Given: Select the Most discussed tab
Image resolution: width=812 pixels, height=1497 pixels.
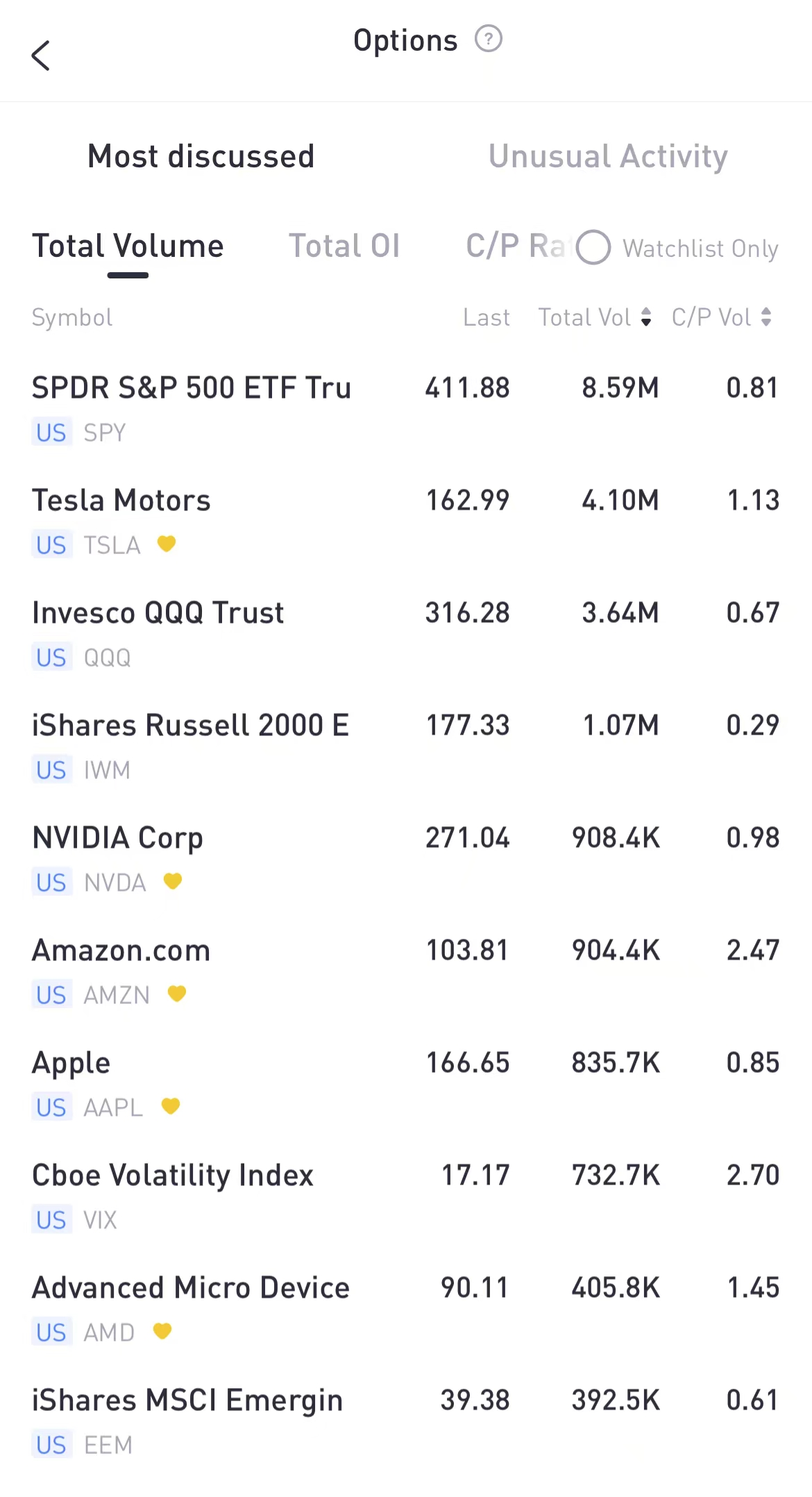Looking at the screenshot, I should pos(201,156).
